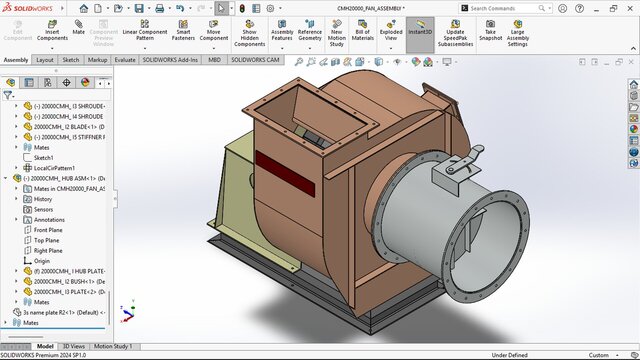Viewport: 640px width, 360px height.
Task: Click the Rebuild traffic light icon
Action: click(242, 8)
